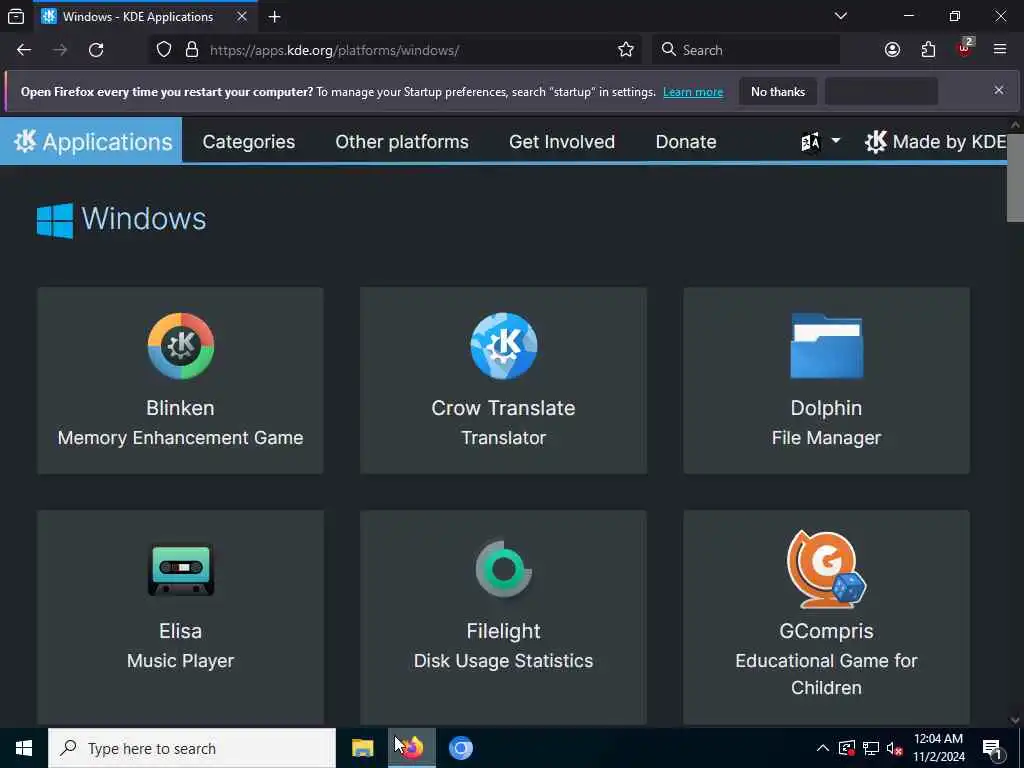Open the Filelight ring icon
Image resolution: width=1024 pixels, height=768 pixels.
(x=504, y=569)
